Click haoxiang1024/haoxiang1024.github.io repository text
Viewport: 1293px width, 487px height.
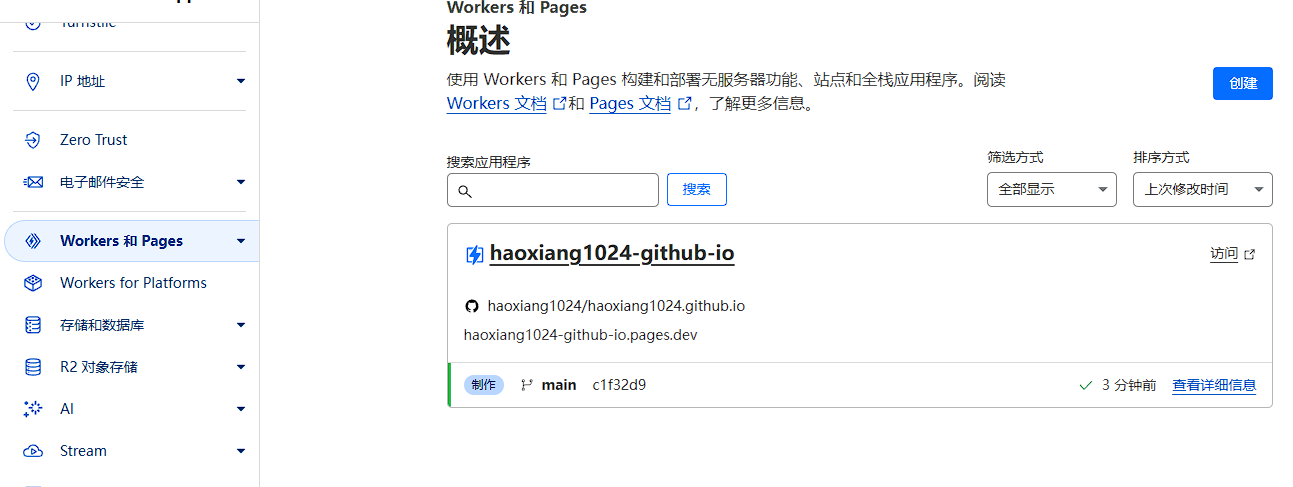point(616,306)
